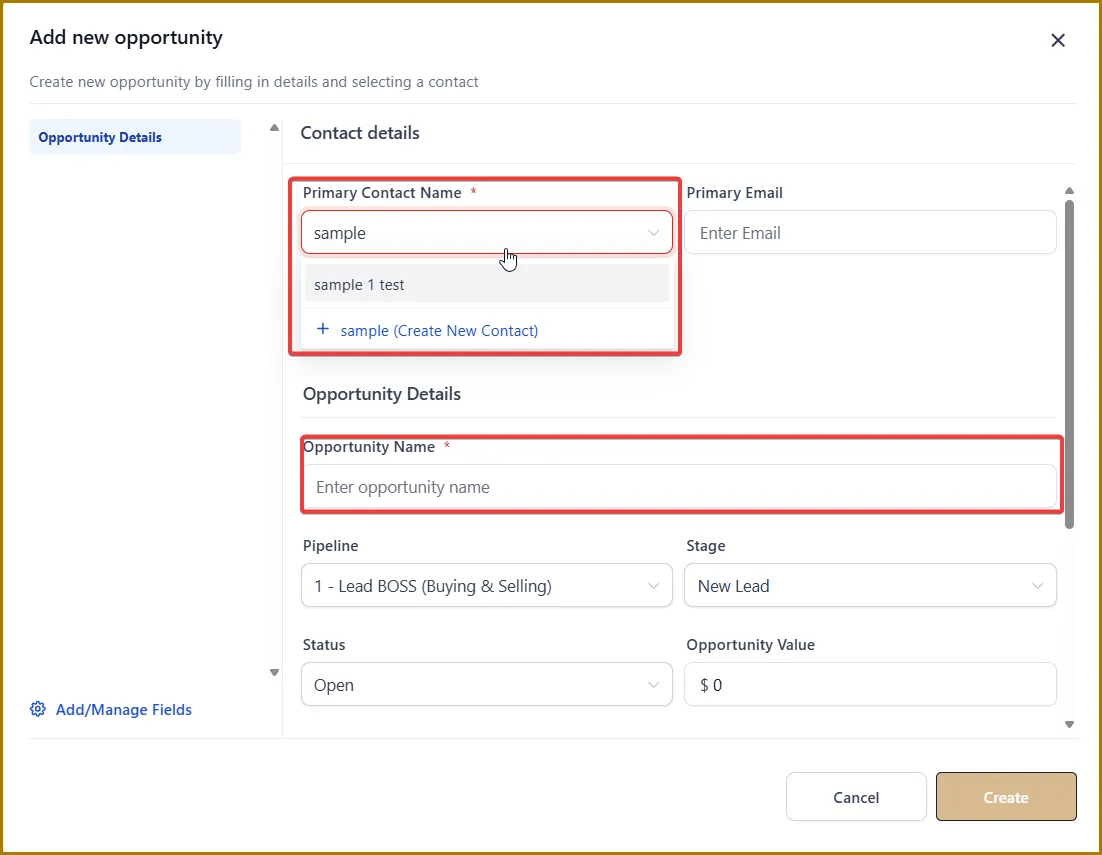Image resolution: width=1102 pixels, height=855 pixels.
Task: Click the form scrollbar's top arrow
Action: (1069, 190)
